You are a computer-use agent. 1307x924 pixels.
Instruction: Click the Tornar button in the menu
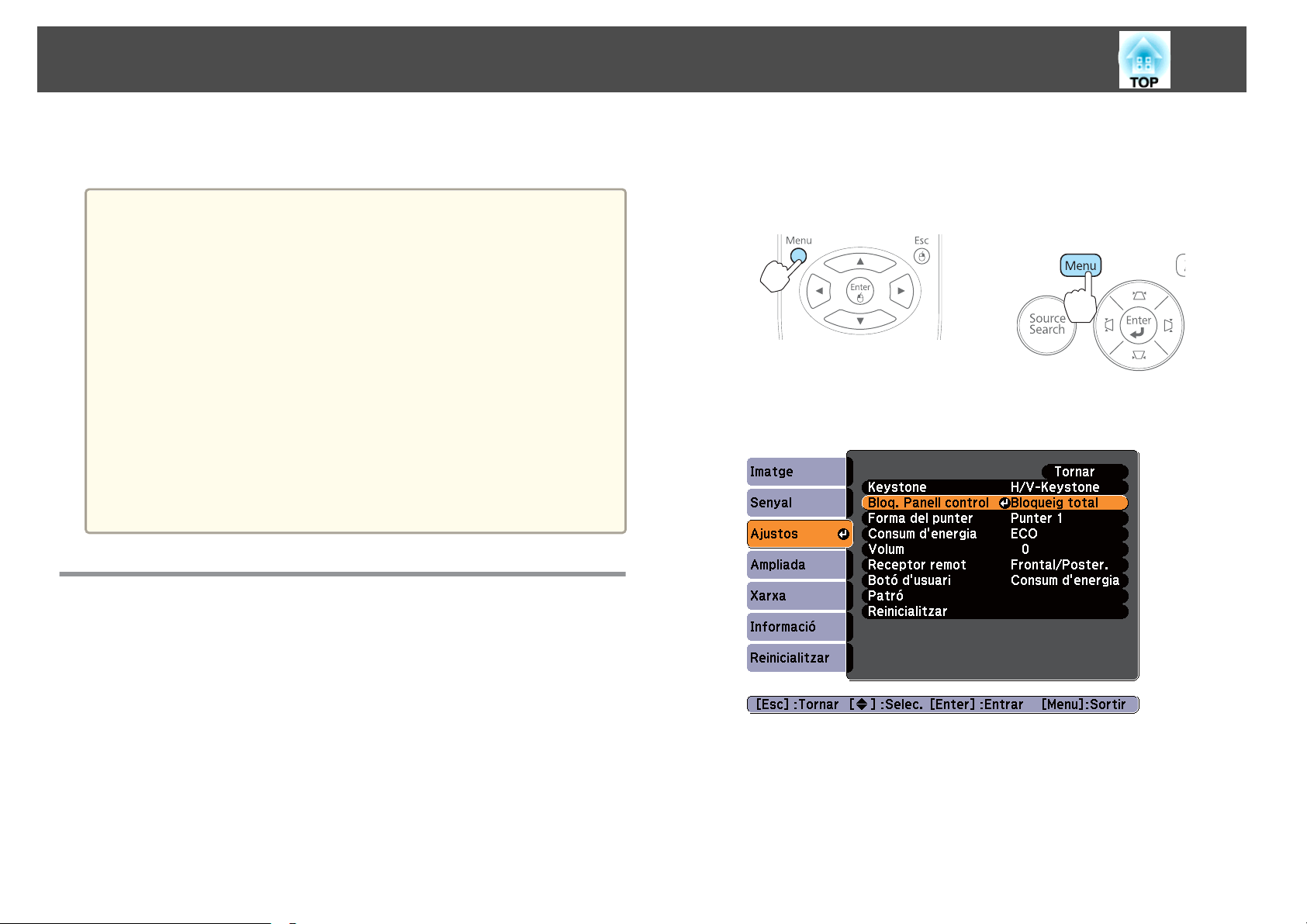[x=1084, y=472]
